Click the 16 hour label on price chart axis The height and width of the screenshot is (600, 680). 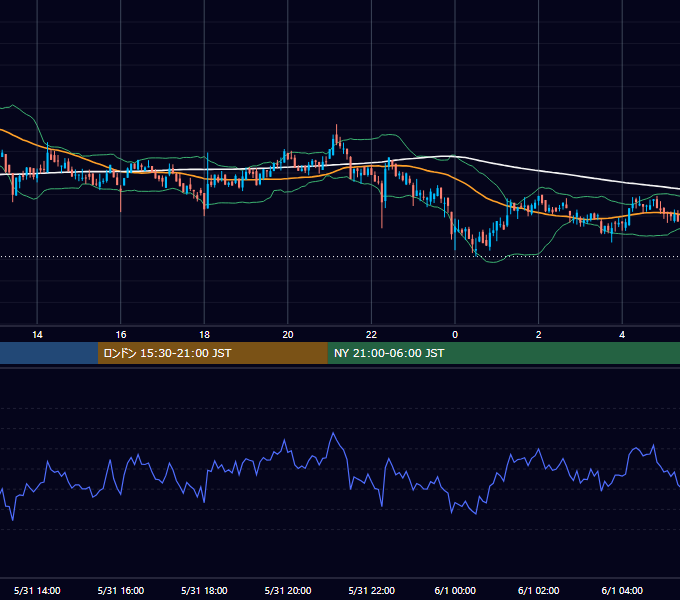coord(121,335)
